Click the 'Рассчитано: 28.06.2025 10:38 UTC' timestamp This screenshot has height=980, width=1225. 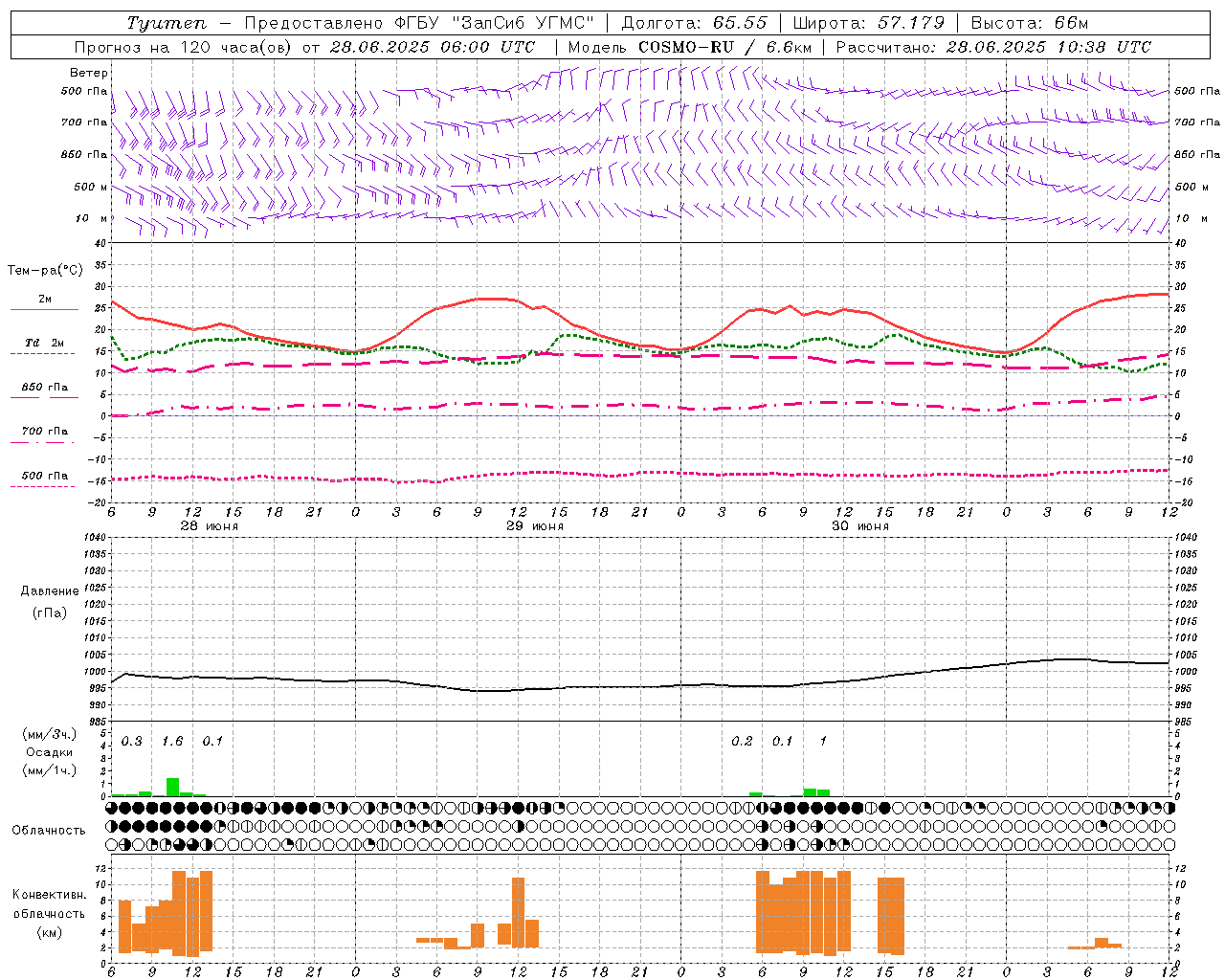point(993,47)
